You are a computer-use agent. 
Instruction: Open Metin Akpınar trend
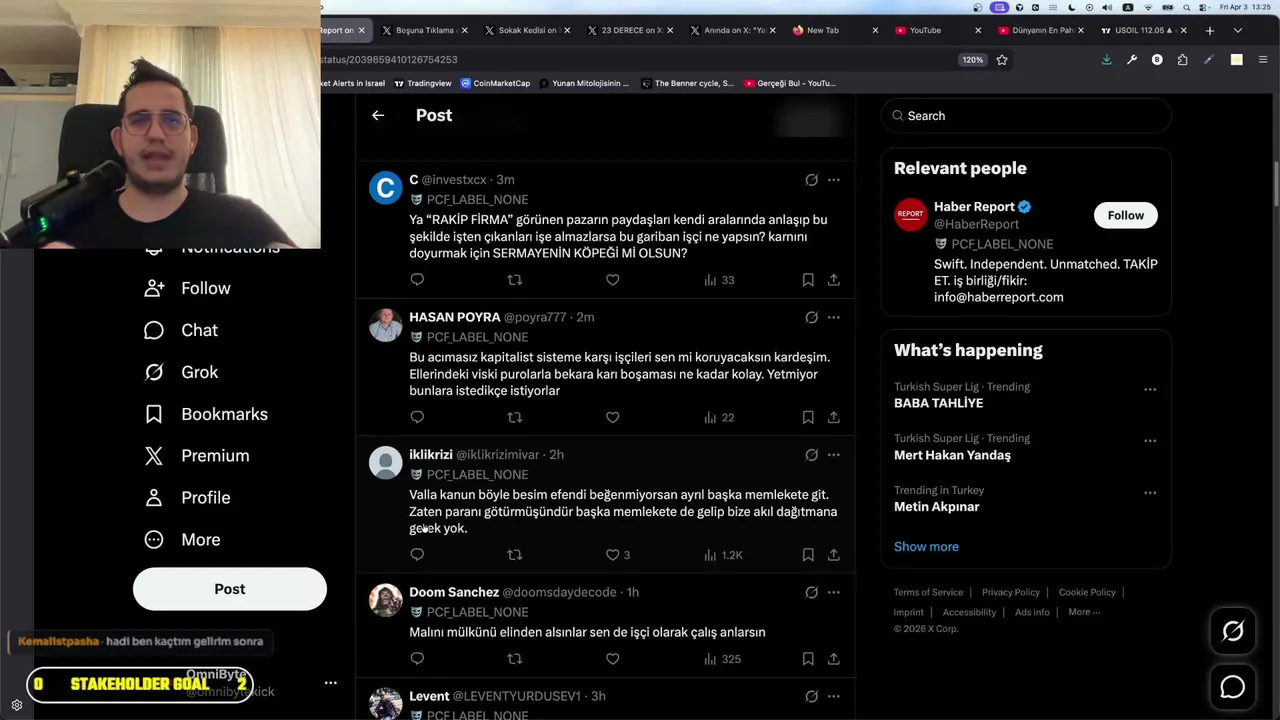pos(936,507)
